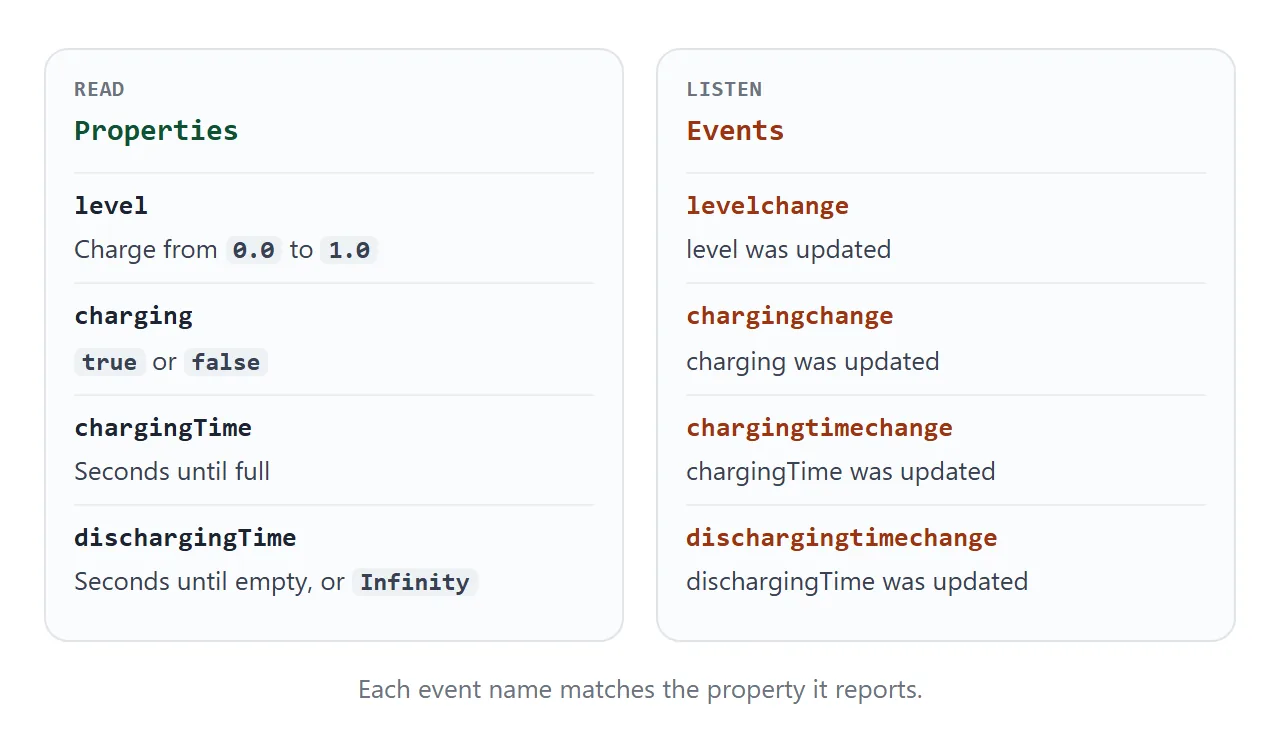Select the false code value
1280x756 pixels.
[x=226, y=362]
